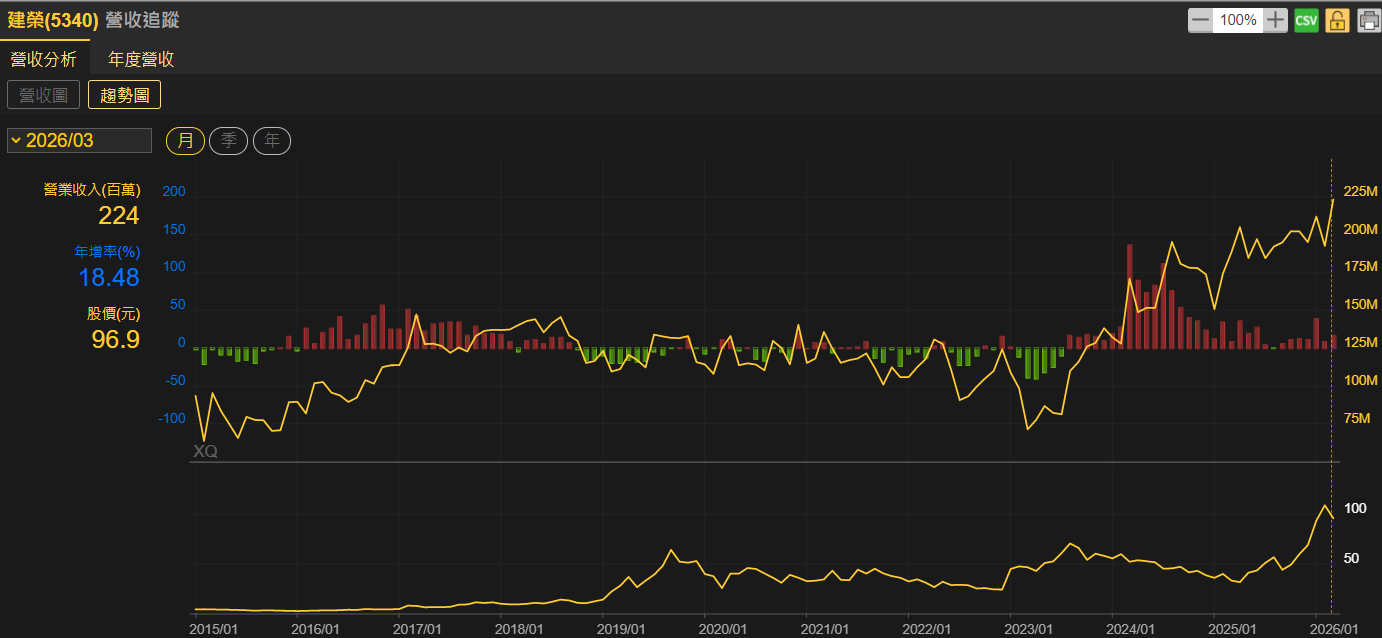Click the zoom out minus button
1382x638 pixels.
coord(1201,20)
